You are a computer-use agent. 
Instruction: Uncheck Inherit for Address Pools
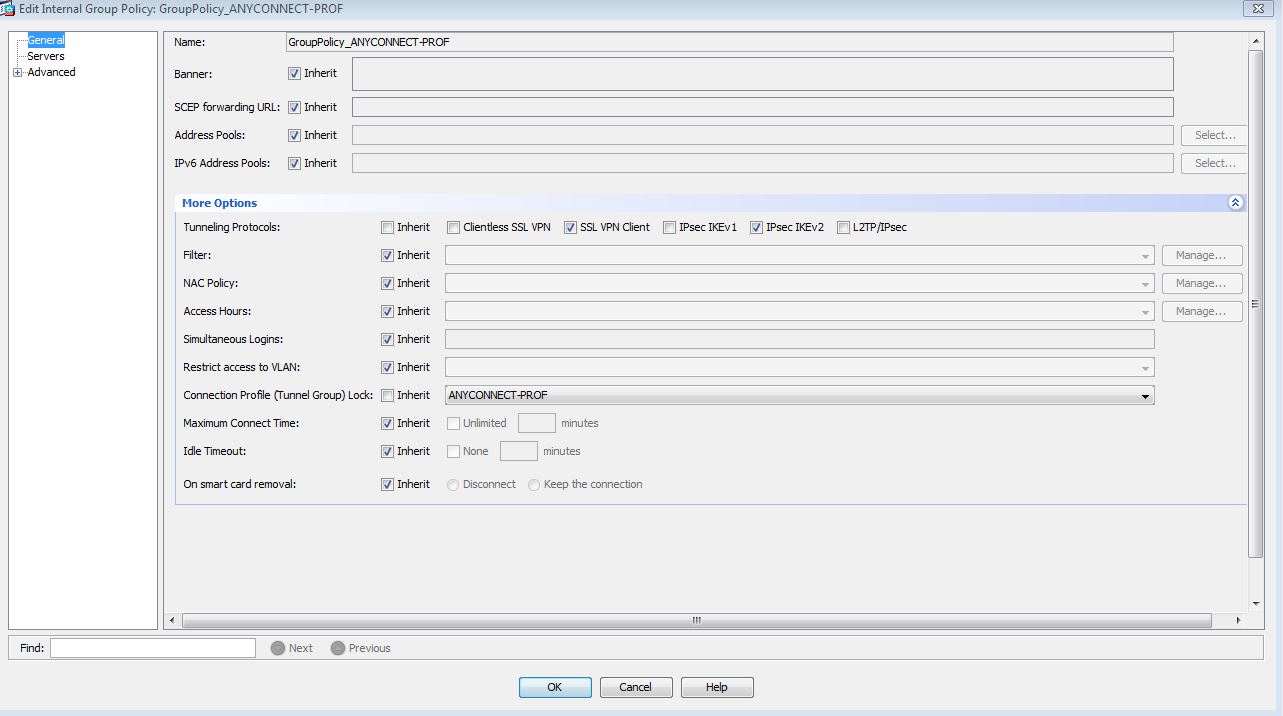[x=294, y=135]
